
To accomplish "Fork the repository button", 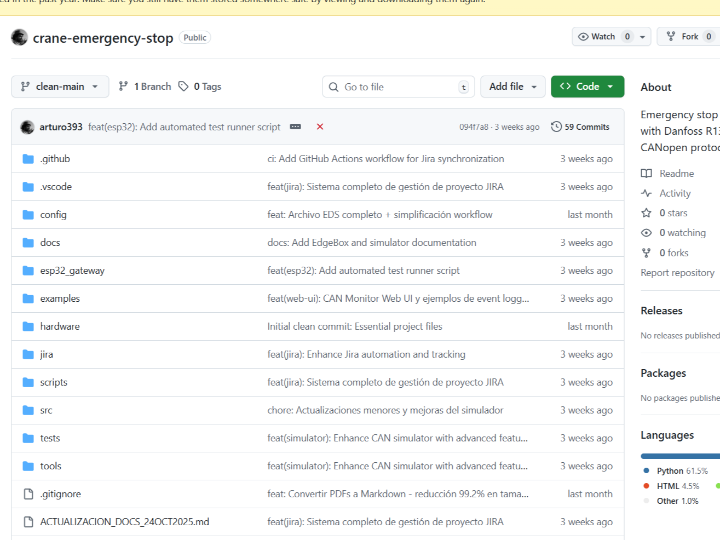I will [x=682, y=37].
